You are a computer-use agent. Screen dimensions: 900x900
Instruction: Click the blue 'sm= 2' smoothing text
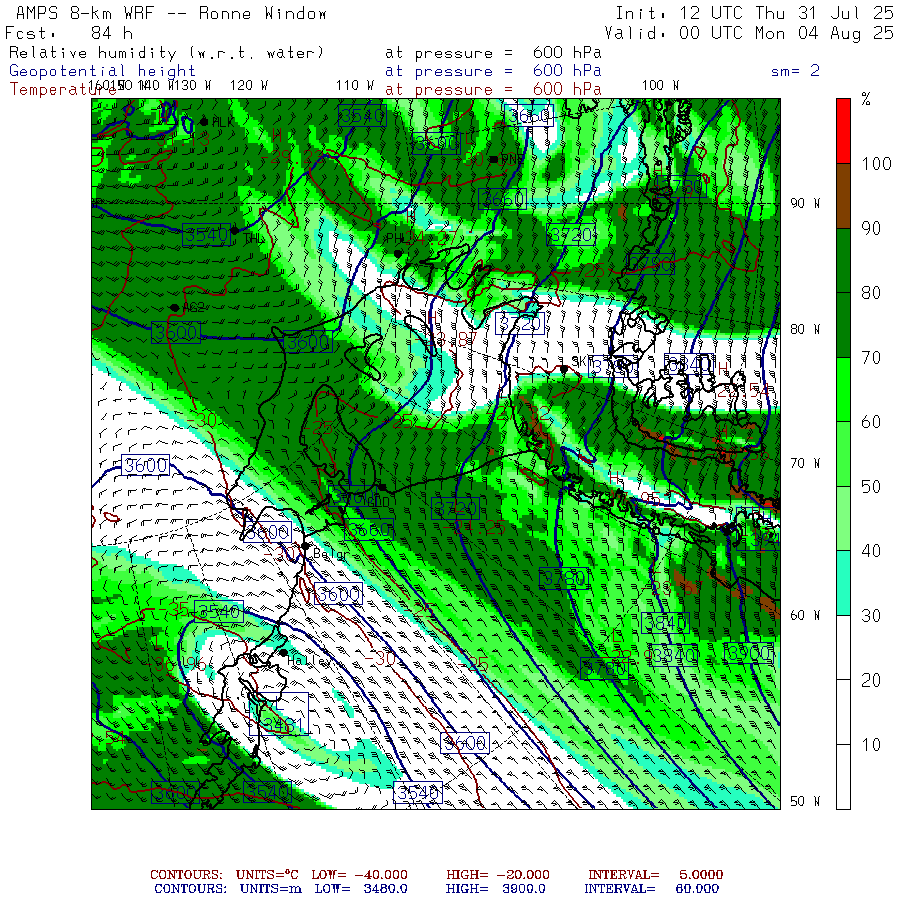coord(795,71)
